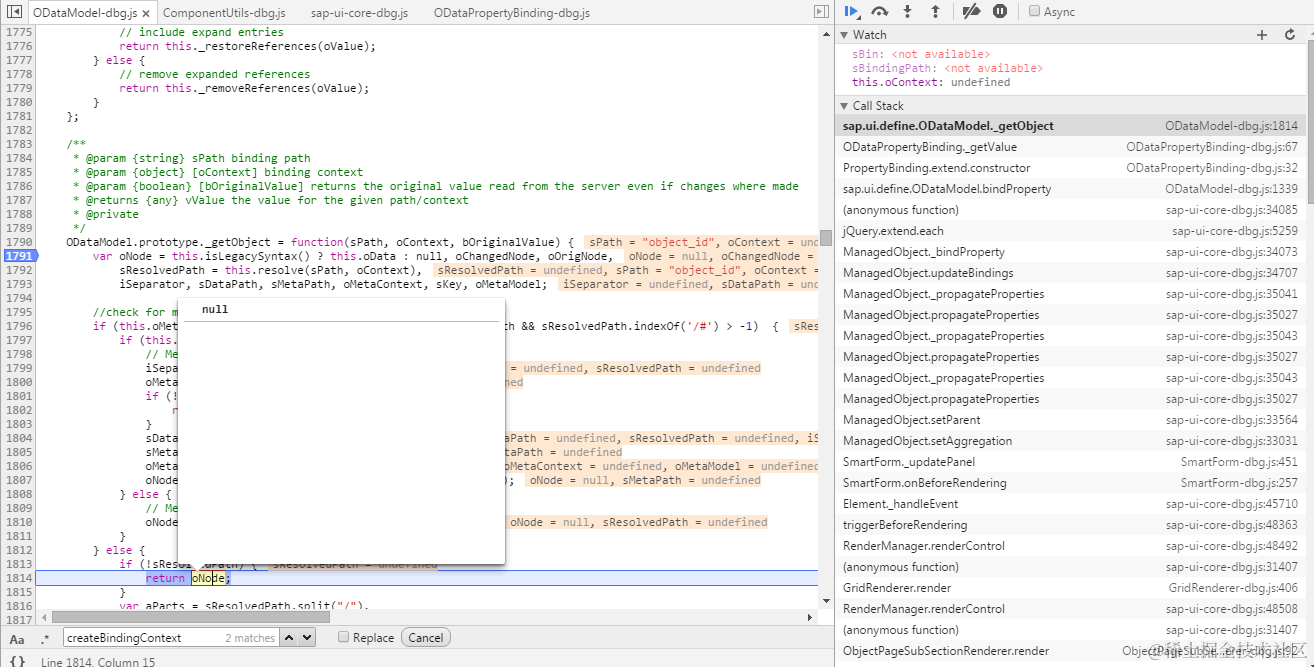Select ManagedObject.setParent stack frame

click(1070, 420)
